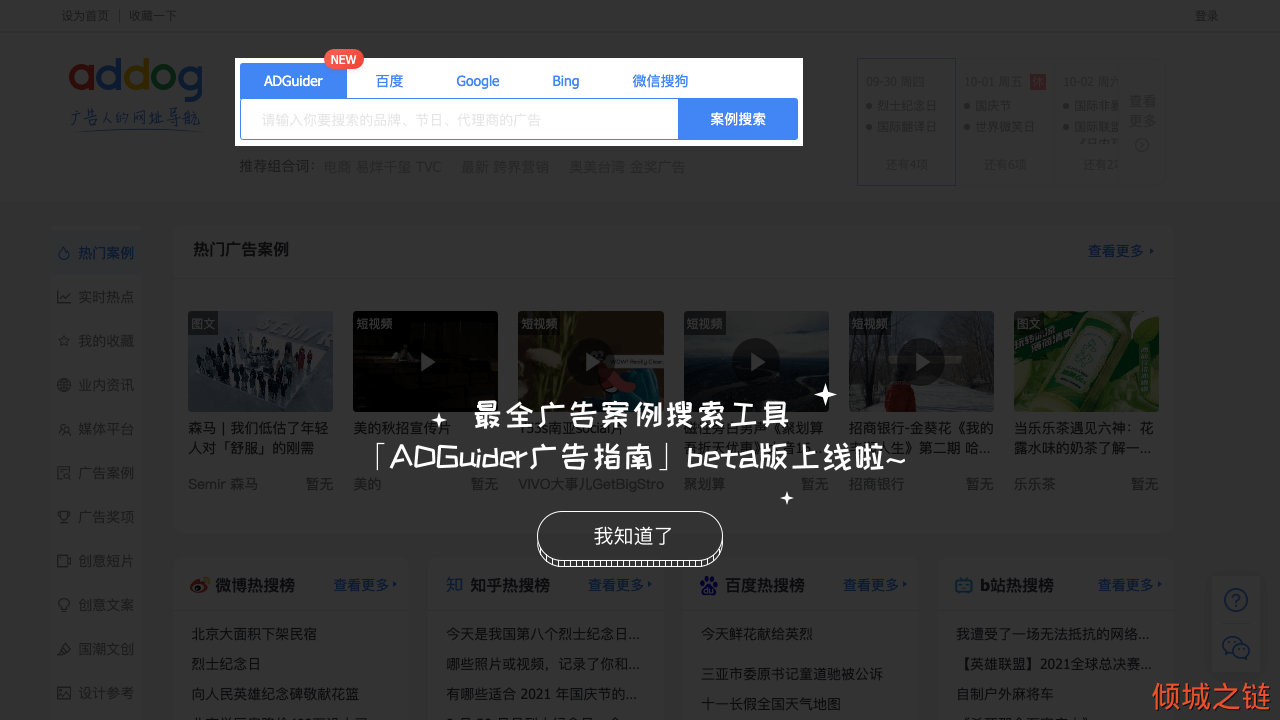Focus the ad case search input field
Screen dimensions: 1280x720
point(459,119)
